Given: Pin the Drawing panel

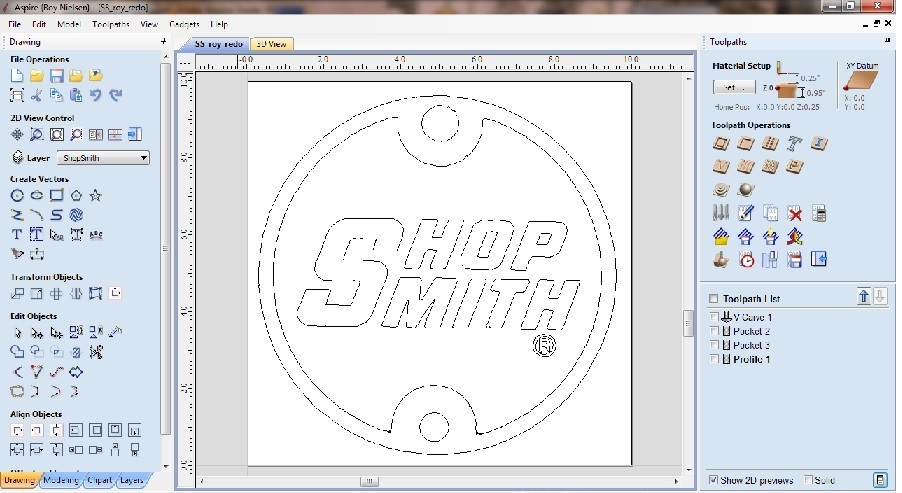Looking at the screenshot, I should coord(163,41).
